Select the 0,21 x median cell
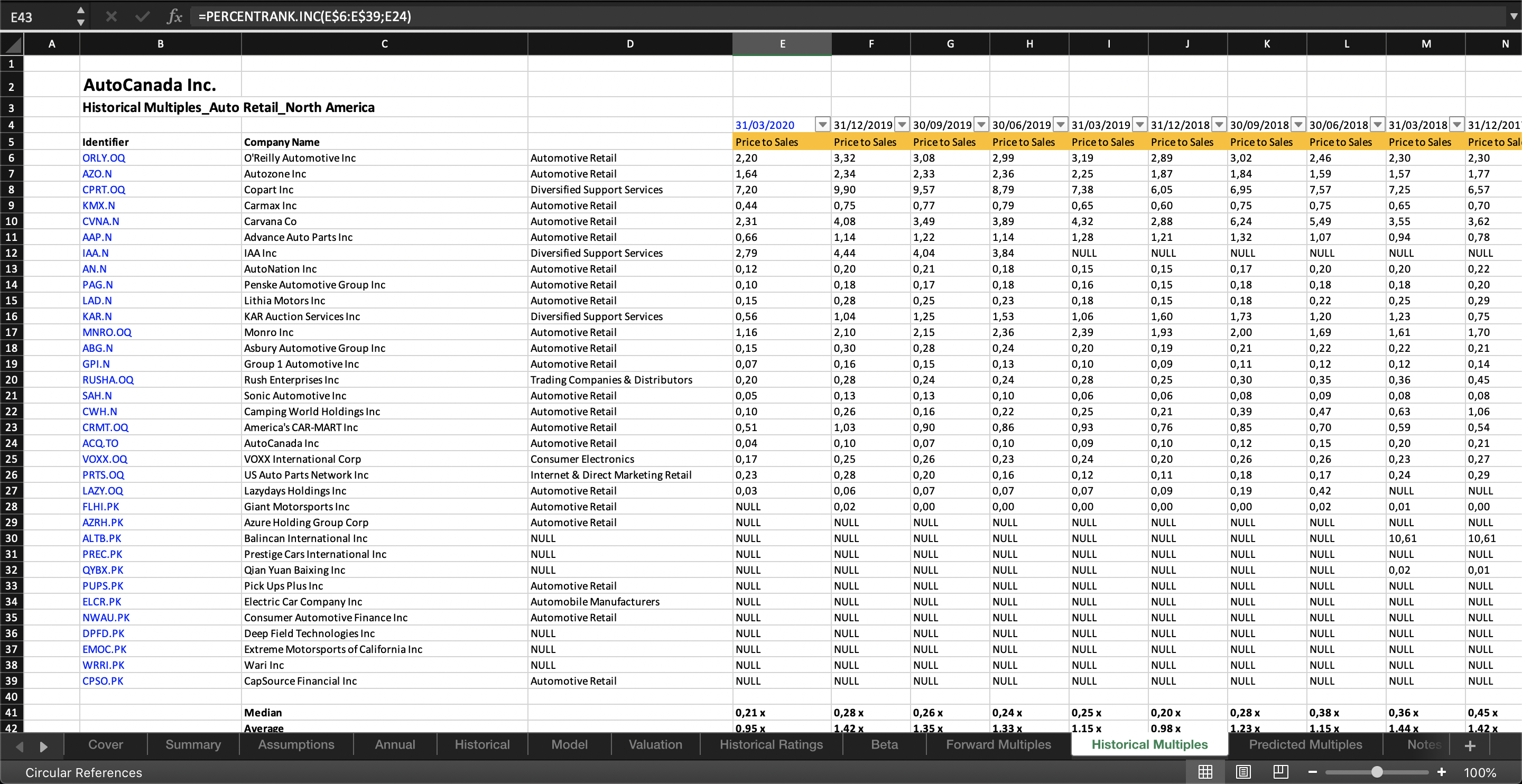 [782, 713]
